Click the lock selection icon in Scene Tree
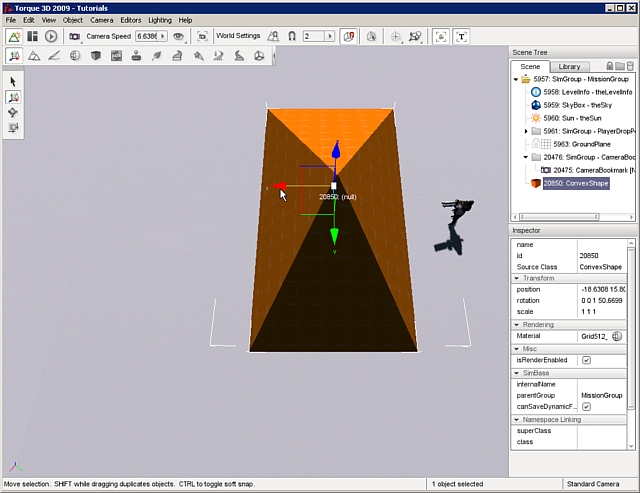The image size is (640, 493). (x=610, y=66)
